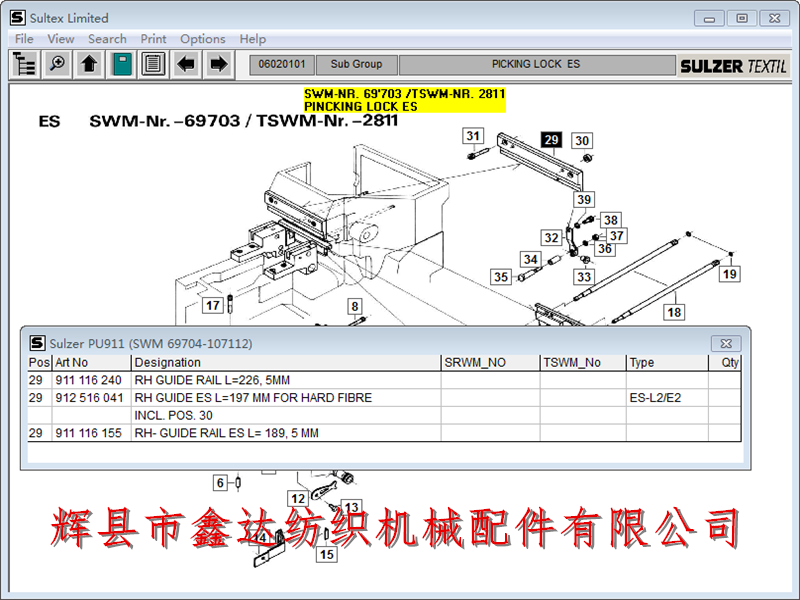
Task: Open the Search menu
Action: pyautogui.click(x=107, y=39)
